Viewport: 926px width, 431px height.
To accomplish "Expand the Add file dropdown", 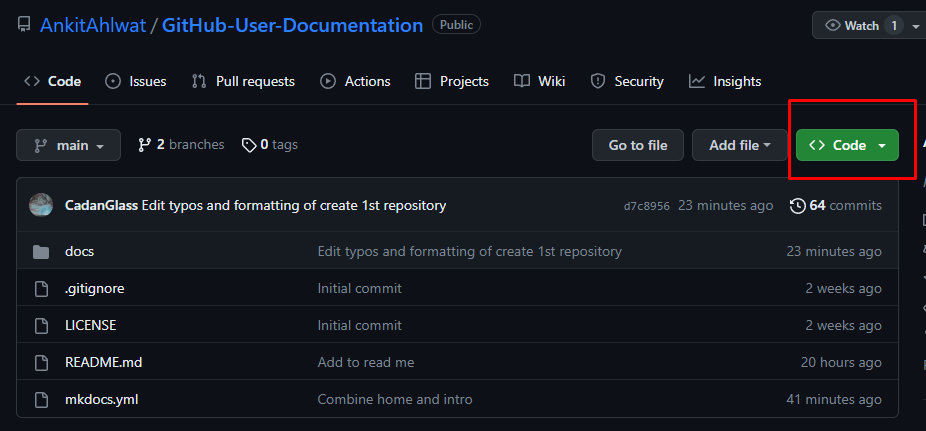I will pos(740,145).
